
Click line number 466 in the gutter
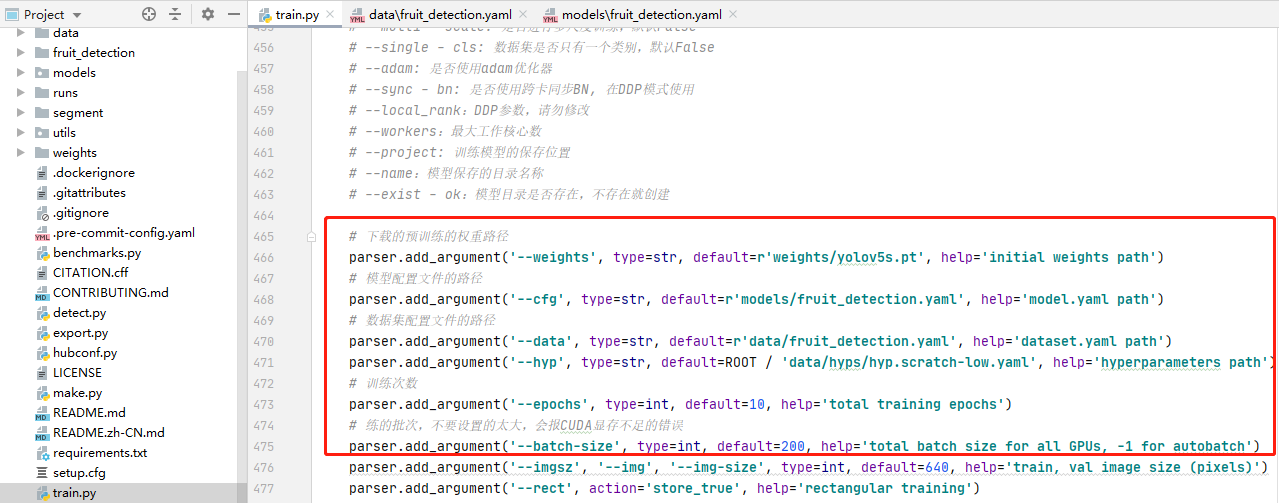click(264, 257)
